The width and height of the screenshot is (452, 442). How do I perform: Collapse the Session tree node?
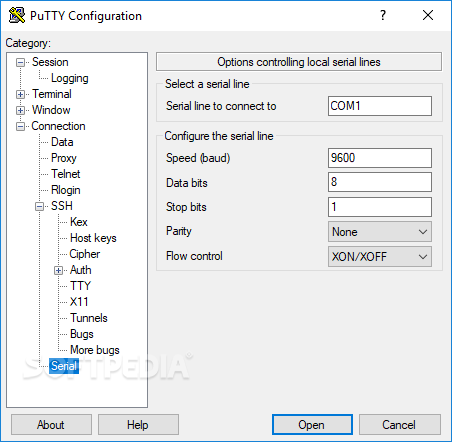pos(20,62)
